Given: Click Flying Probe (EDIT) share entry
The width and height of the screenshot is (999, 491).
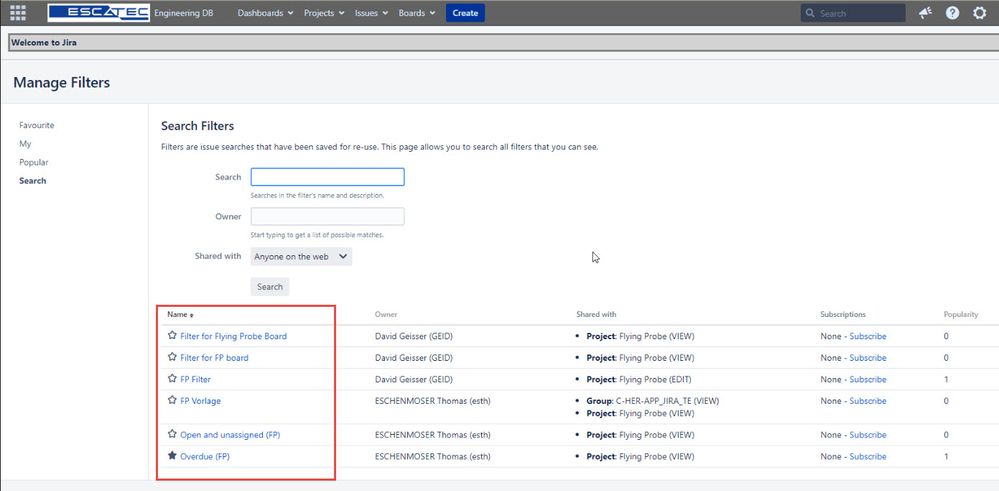Looking at the screenshot, I should tap(638, 379).
